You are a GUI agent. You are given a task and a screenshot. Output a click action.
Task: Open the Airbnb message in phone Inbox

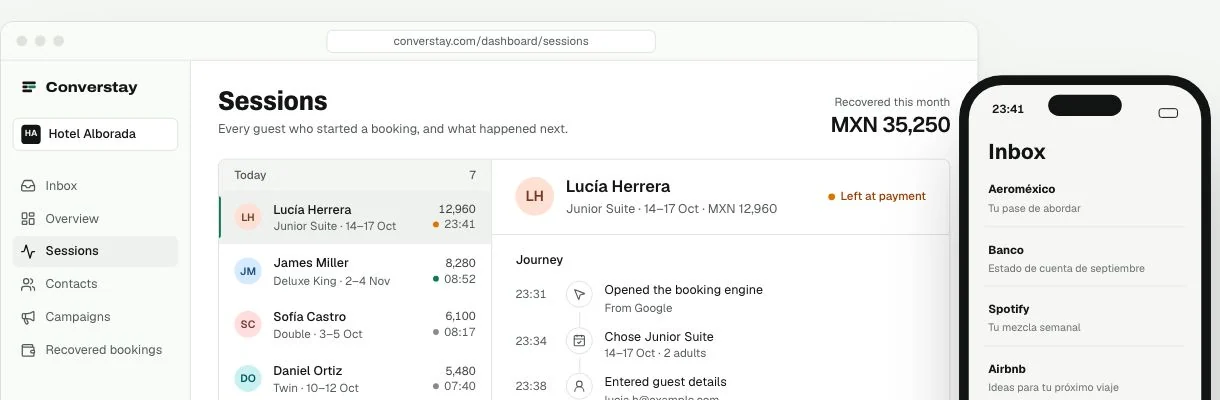pyautogui.click(x=1086, y=377)
